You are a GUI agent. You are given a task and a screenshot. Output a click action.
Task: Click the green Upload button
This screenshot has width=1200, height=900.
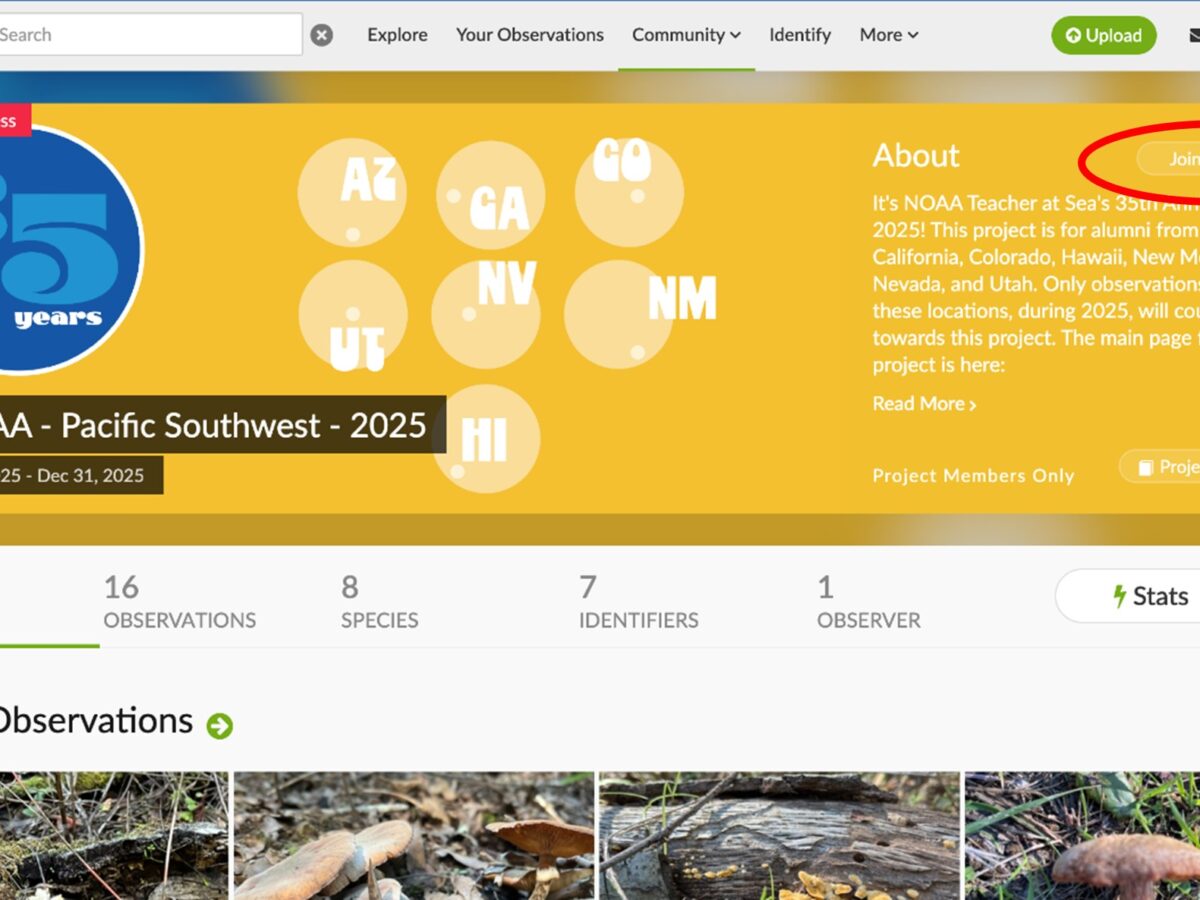1104,36
